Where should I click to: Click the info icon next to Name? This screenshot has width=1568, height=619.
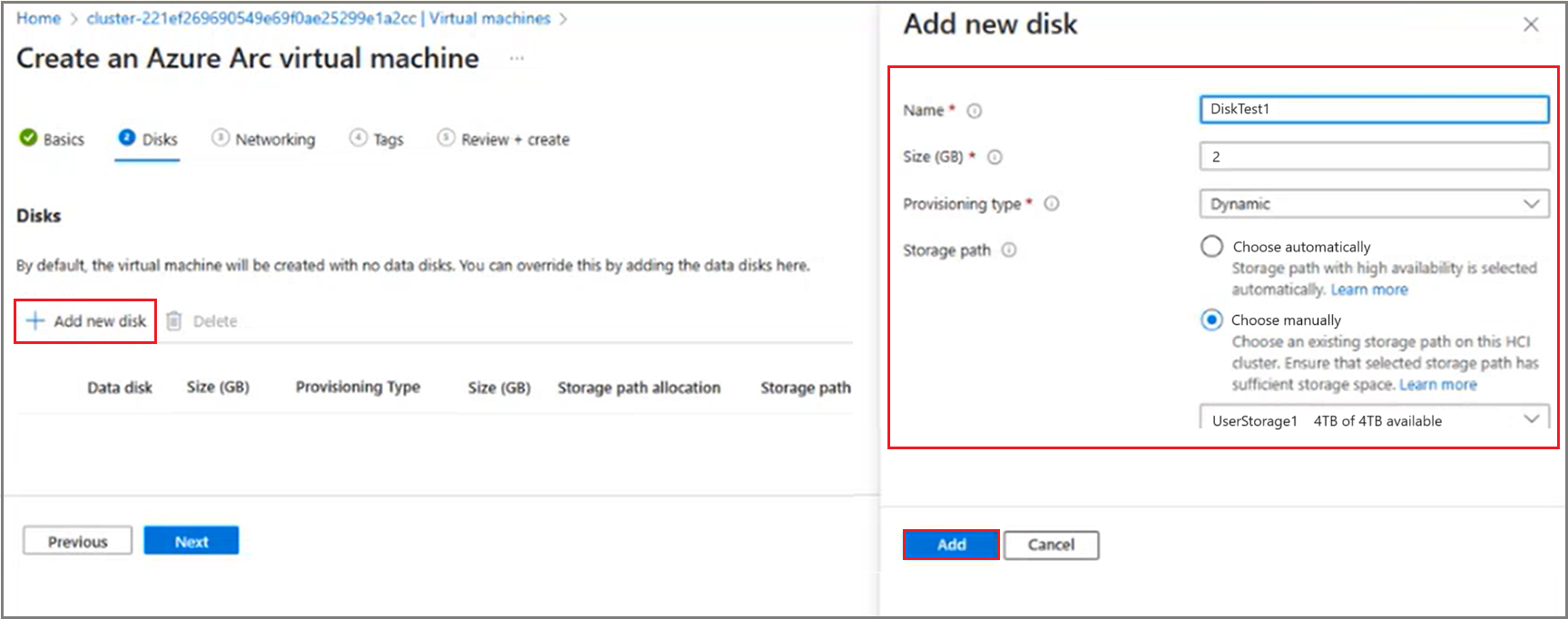pyautogui.click(x=974, y=111)
